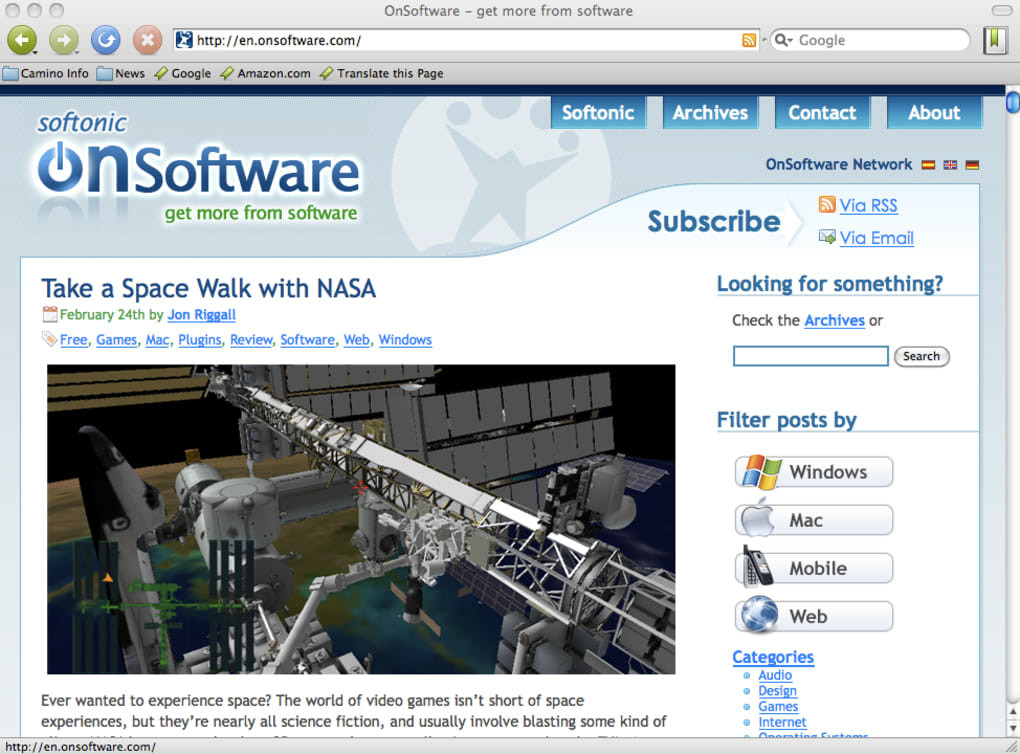Click the Review tag link
This screenshot has width=1020, height=754.
point(251,340)
